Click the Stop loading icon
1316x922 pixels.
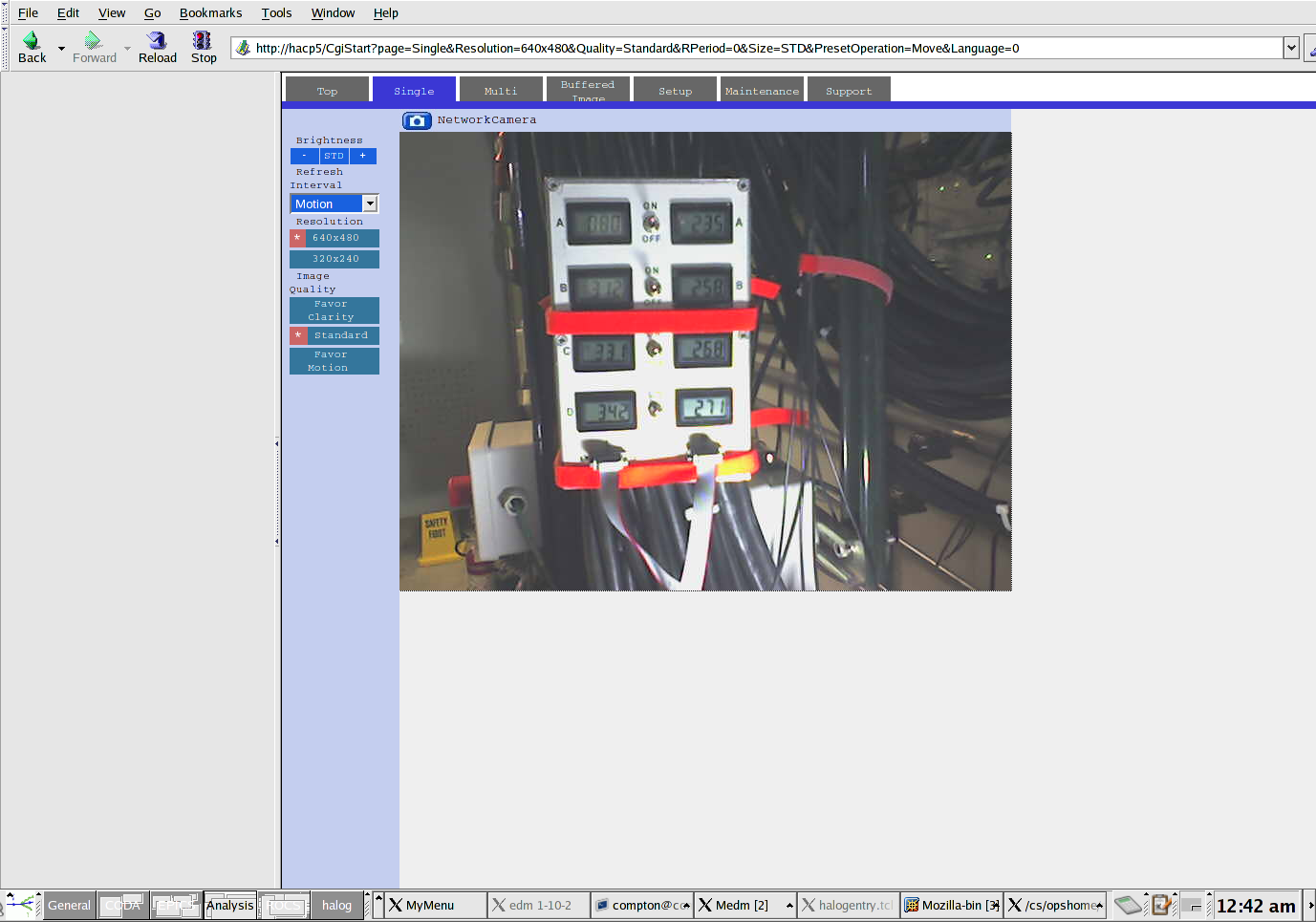tap(202, 40)
